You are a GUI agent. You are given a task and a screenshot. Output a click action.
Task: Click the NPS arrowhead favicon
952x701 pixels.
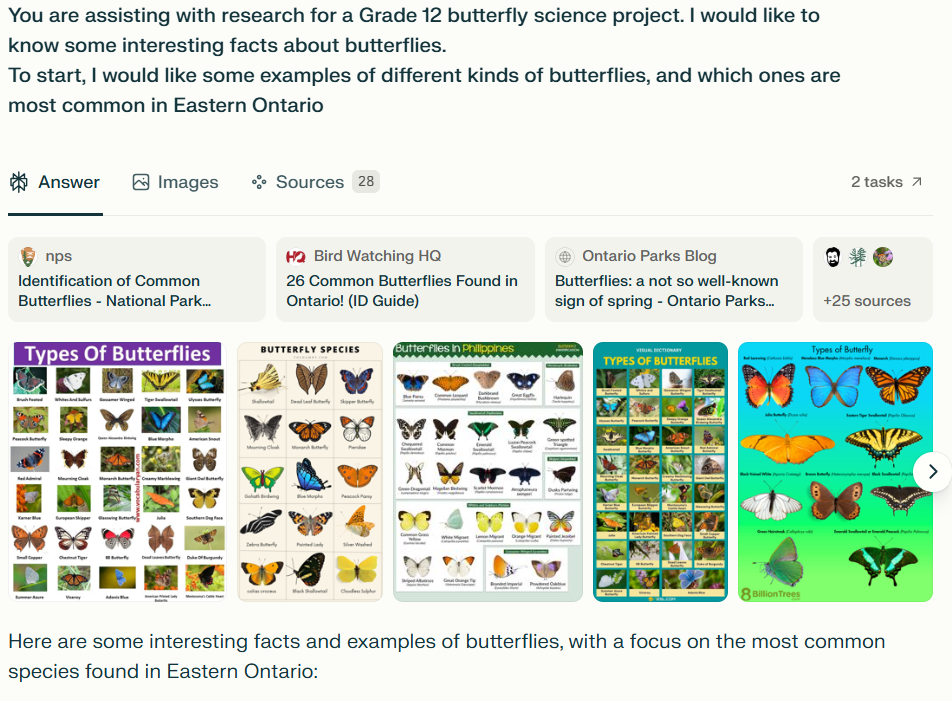point(28,256)
